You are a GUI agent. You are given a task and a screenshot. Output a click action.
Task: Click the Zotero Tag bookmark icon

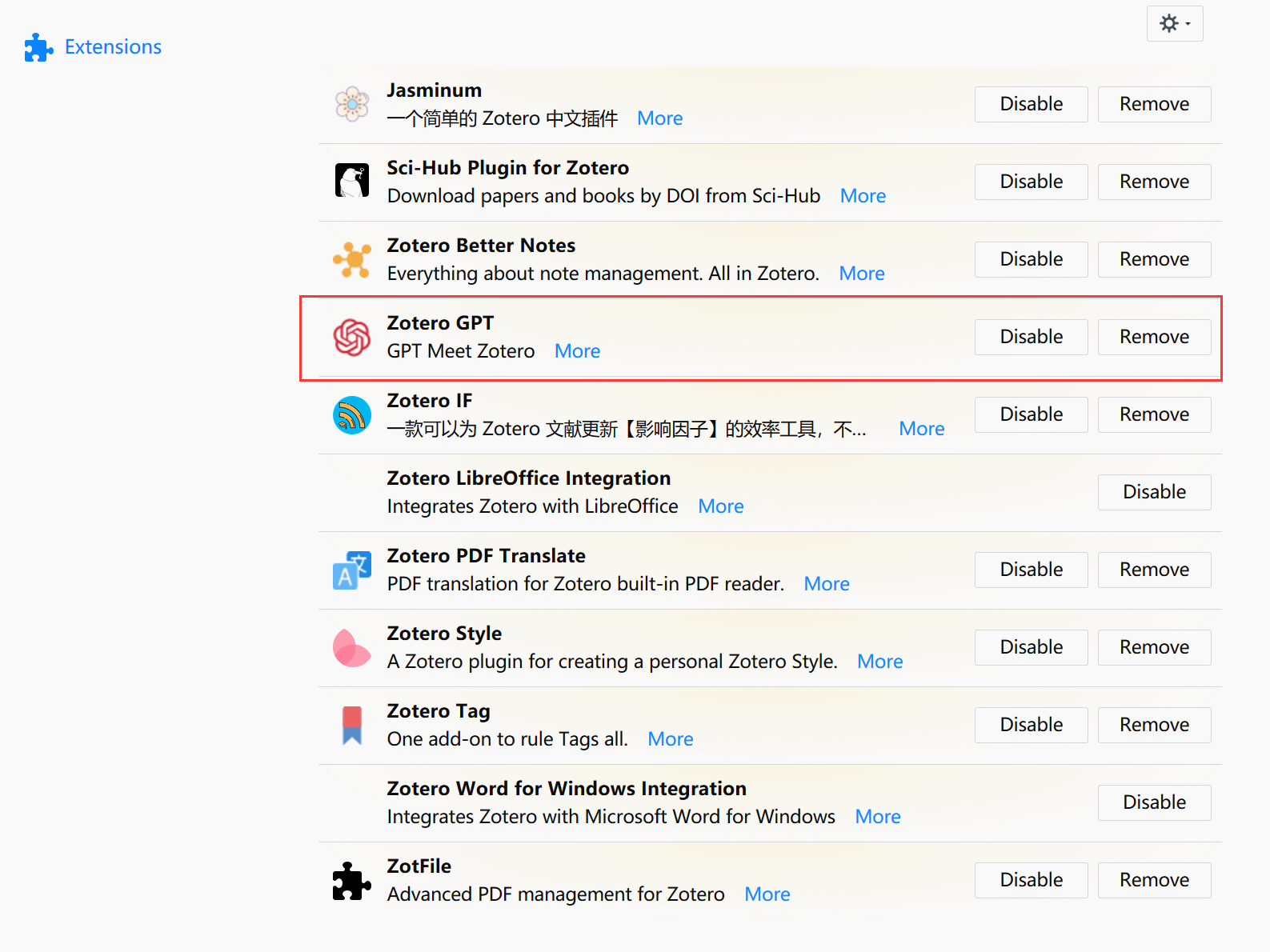[352, 725]
